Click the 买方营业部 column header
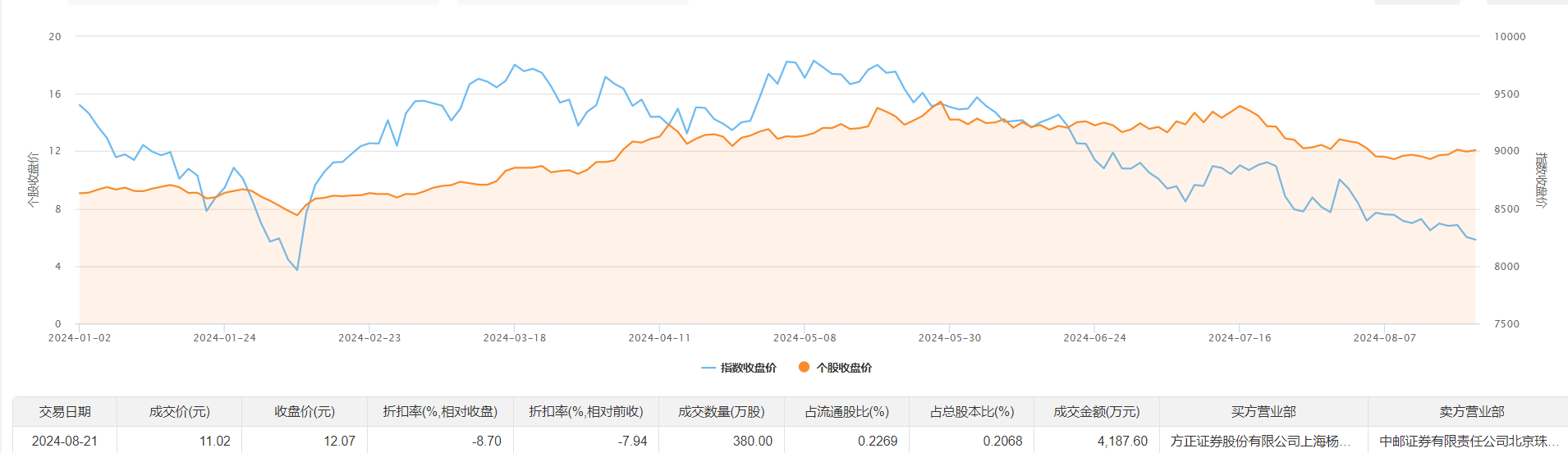 [x=1263, y=412]
